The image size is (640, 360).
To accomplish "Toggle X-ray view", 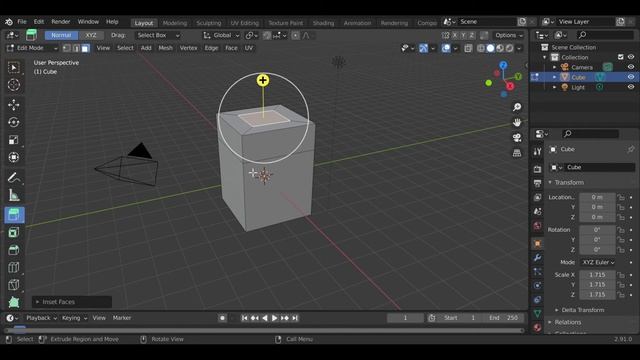I will tap(468, 48).
